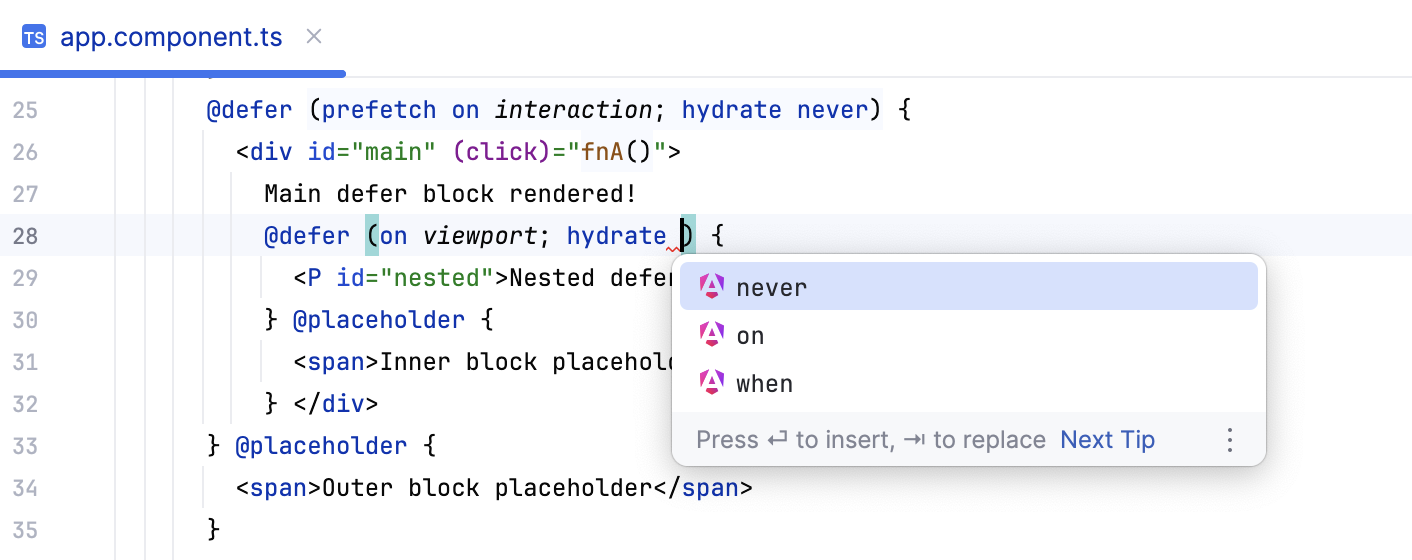
Task: Open the completion popup three-dot options menu
Action: click(1230, 440)
